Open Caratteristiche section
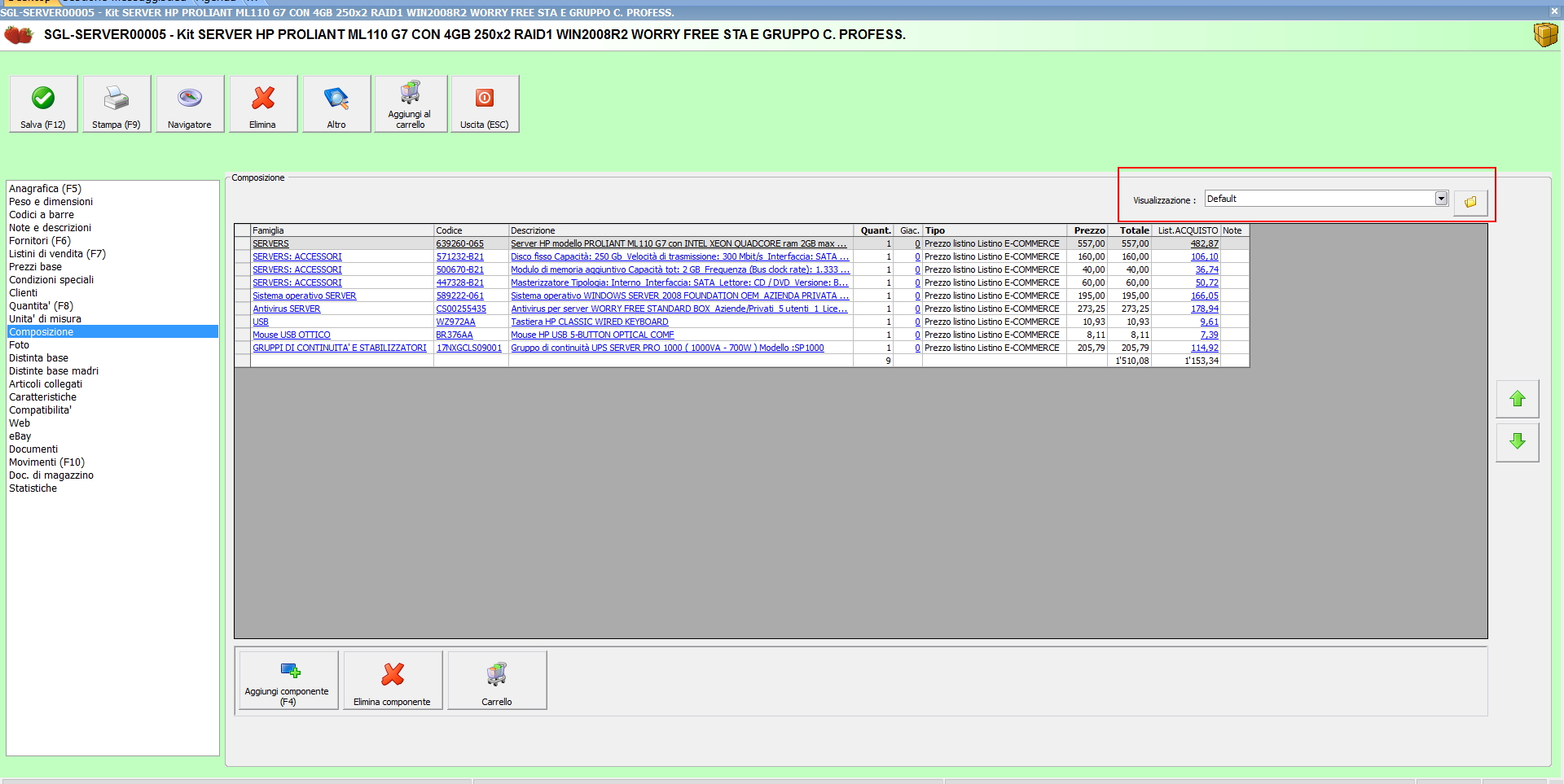Screen dimensions: 1564x784 (42, 396)
